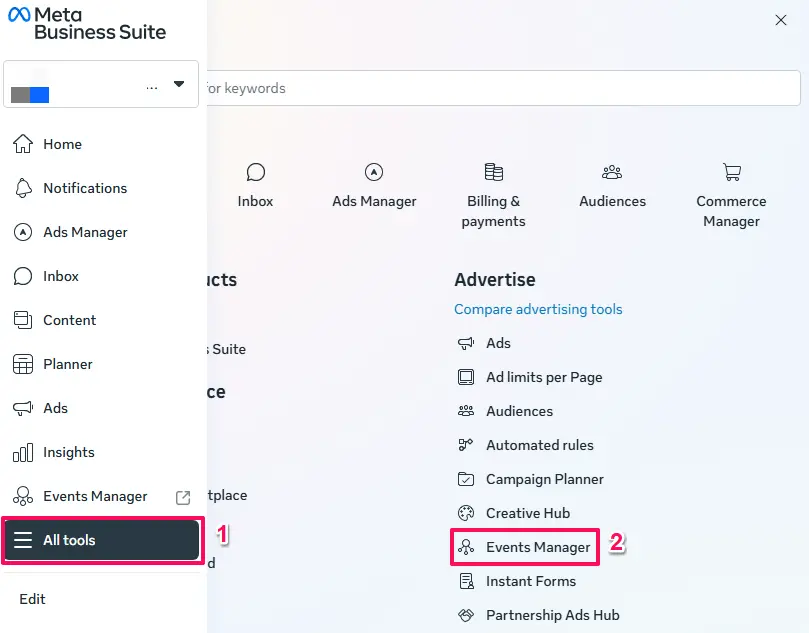The width and height of the screenshot is (809, 633).
Task: Click the keyword search field
Action: (x=500, y=88)
